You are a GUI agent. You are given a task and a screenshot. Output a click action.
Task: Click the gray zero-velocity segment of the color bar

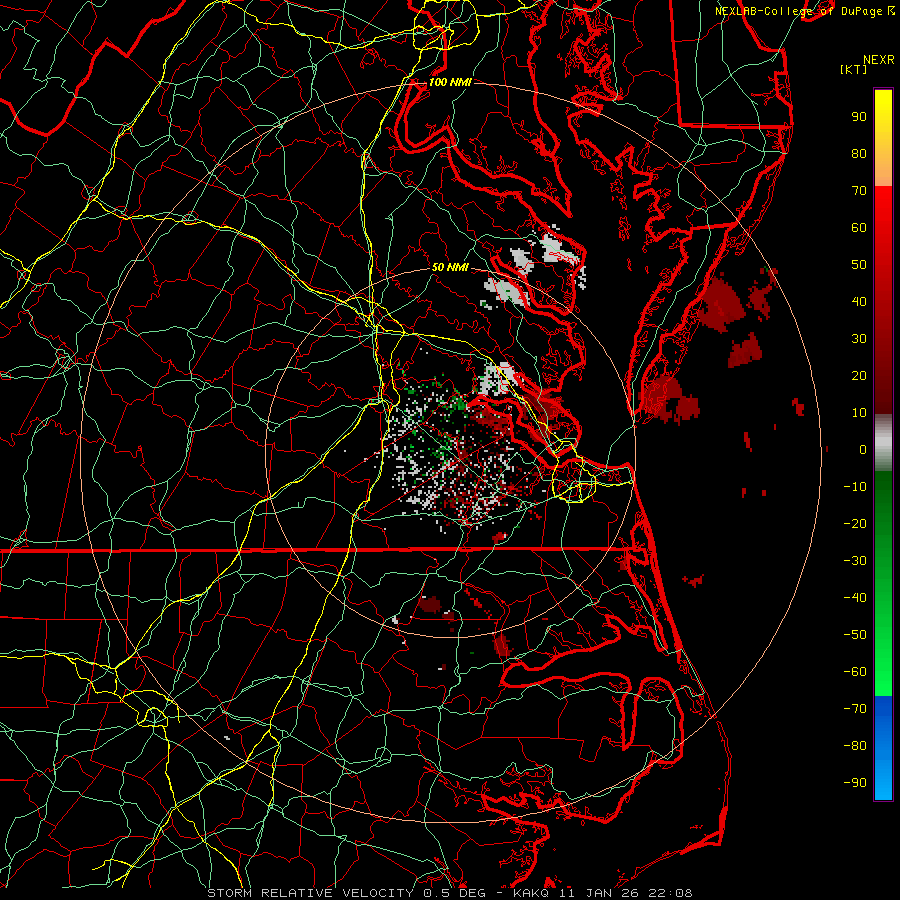(x=883, y=443)
